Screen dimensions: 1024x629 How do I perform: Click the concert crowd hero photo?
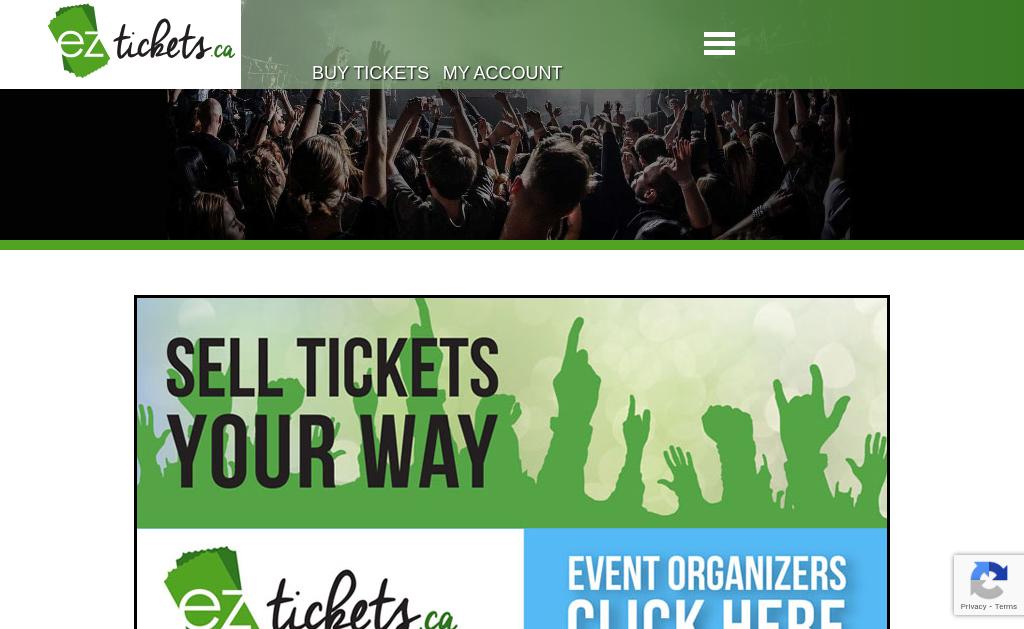click(508, 164)
